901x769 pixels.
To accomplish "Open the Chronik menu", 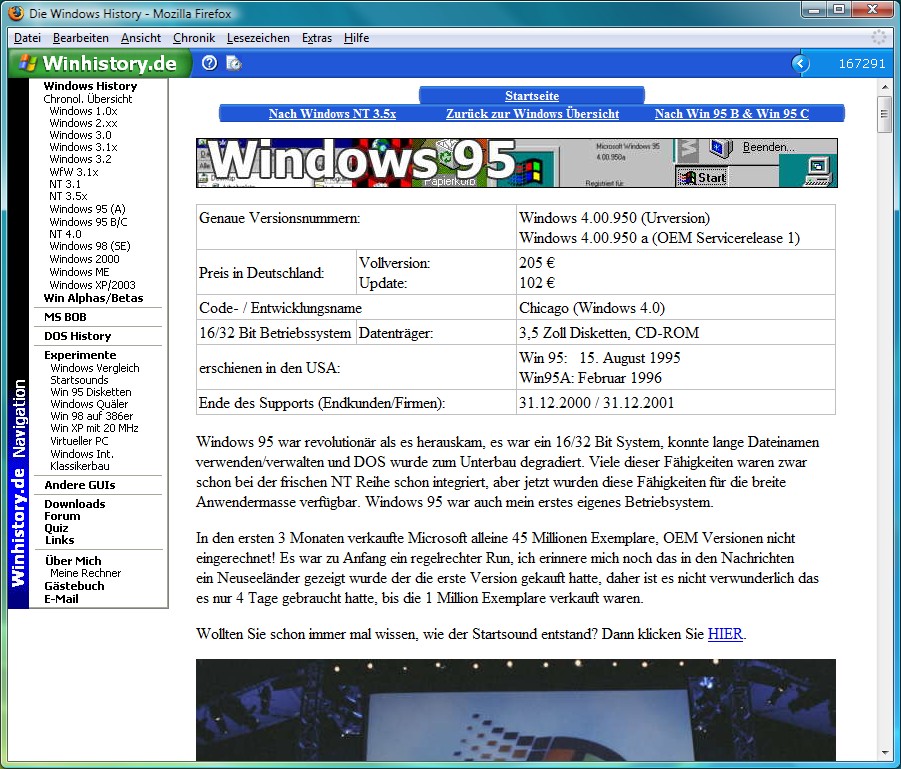I will coord(194,38).
